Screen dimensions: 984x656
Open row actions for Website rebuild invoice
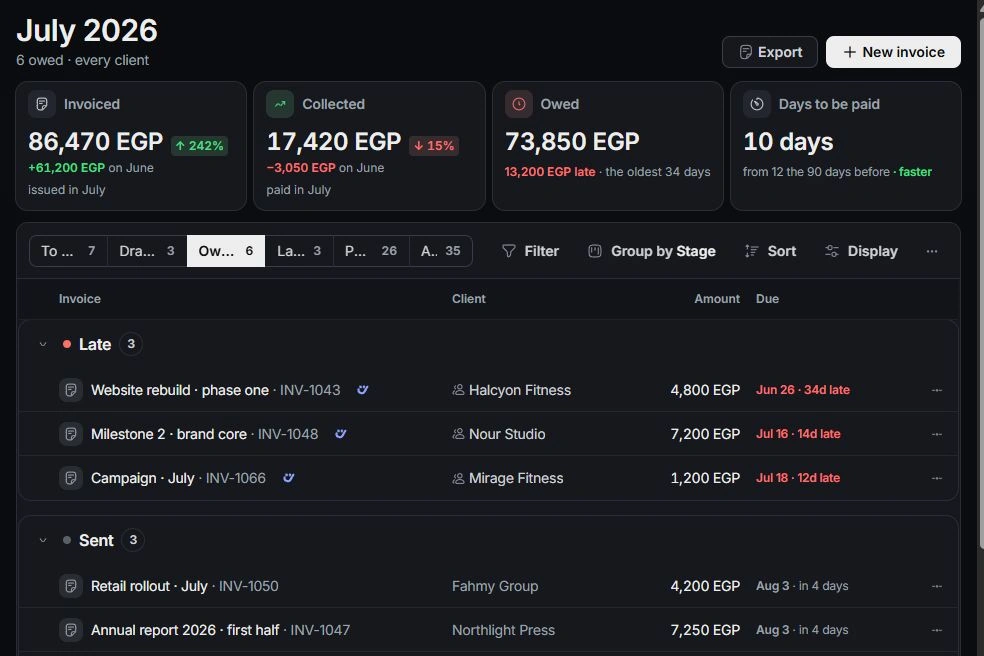click(x=936, y=390)
